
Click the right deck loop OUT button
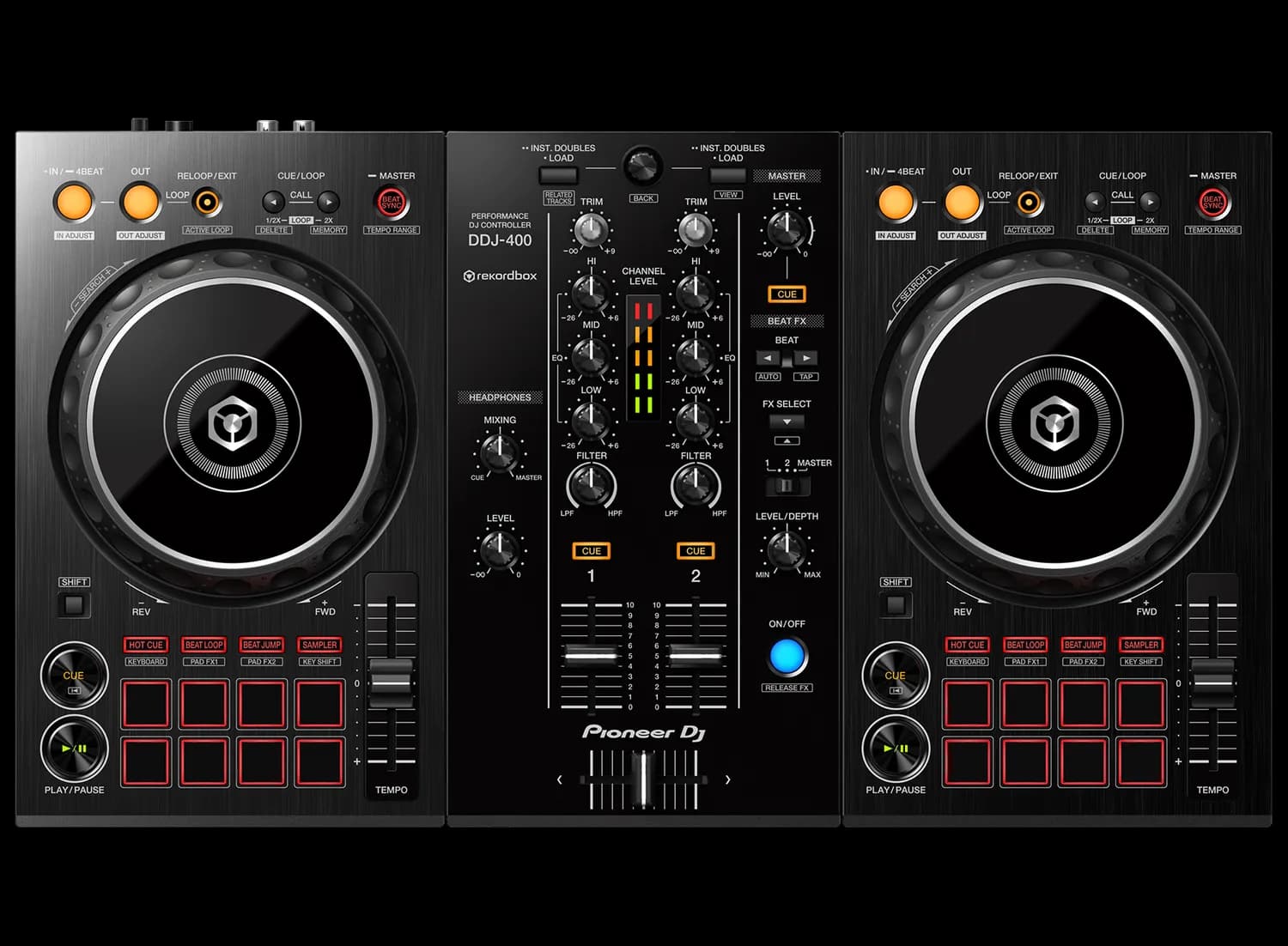click(962, 203)
